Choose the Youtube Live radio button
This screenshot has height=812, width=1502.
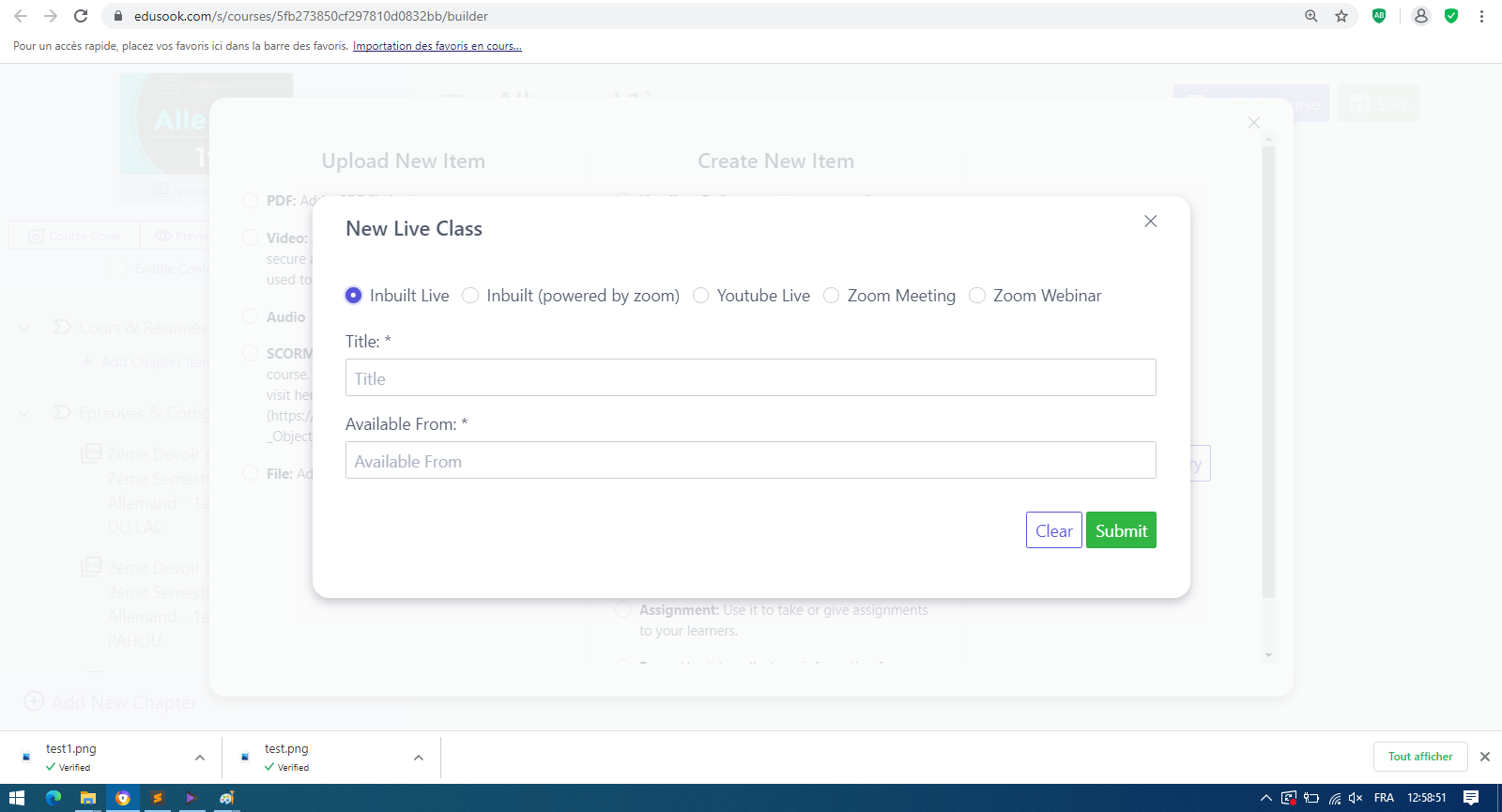701,296
